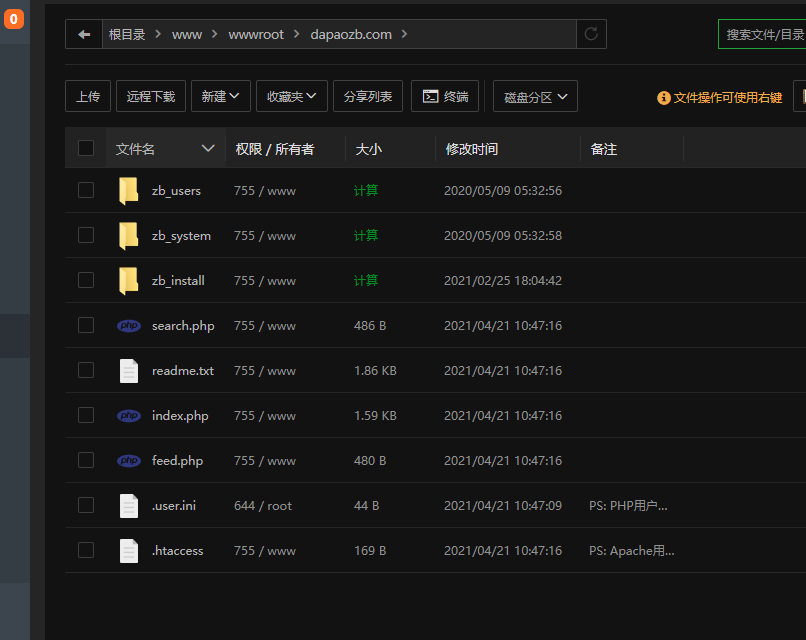
Task: Click the search.php PHP icon
Action: coord(129,325)
